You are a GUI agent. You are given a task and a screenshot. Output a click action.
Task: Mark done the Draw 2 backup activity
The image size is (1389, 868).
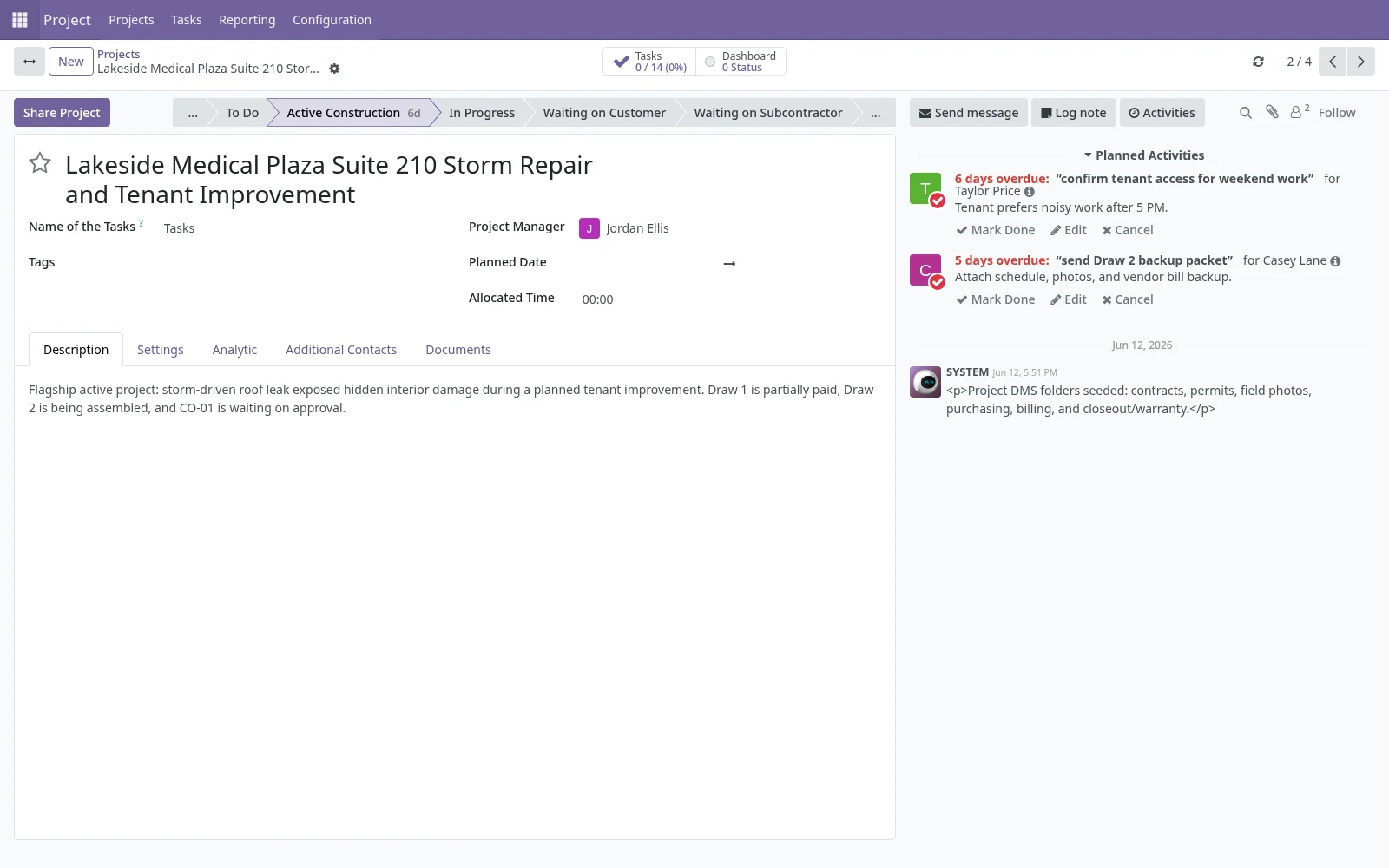click(x=996, y=299)
